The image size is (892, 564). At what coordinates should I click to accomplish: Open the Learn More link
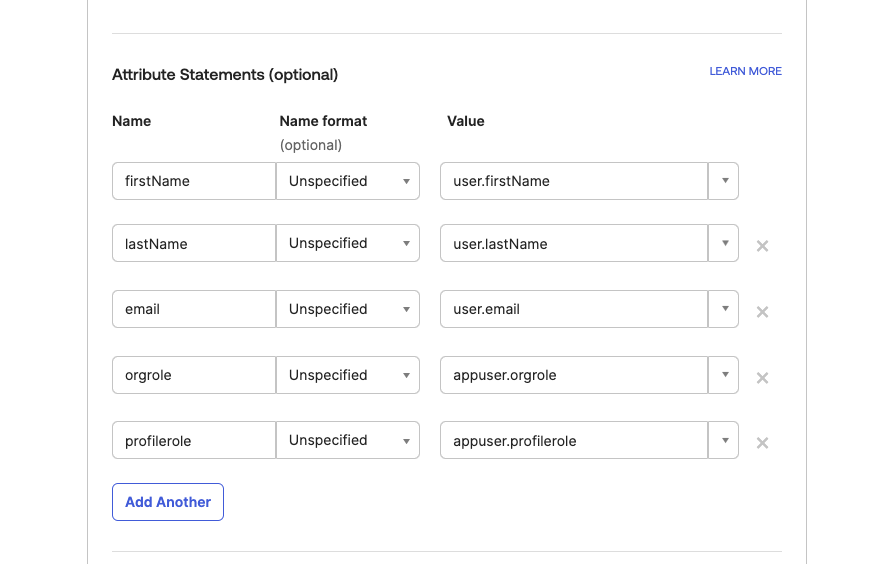point(745,72)
